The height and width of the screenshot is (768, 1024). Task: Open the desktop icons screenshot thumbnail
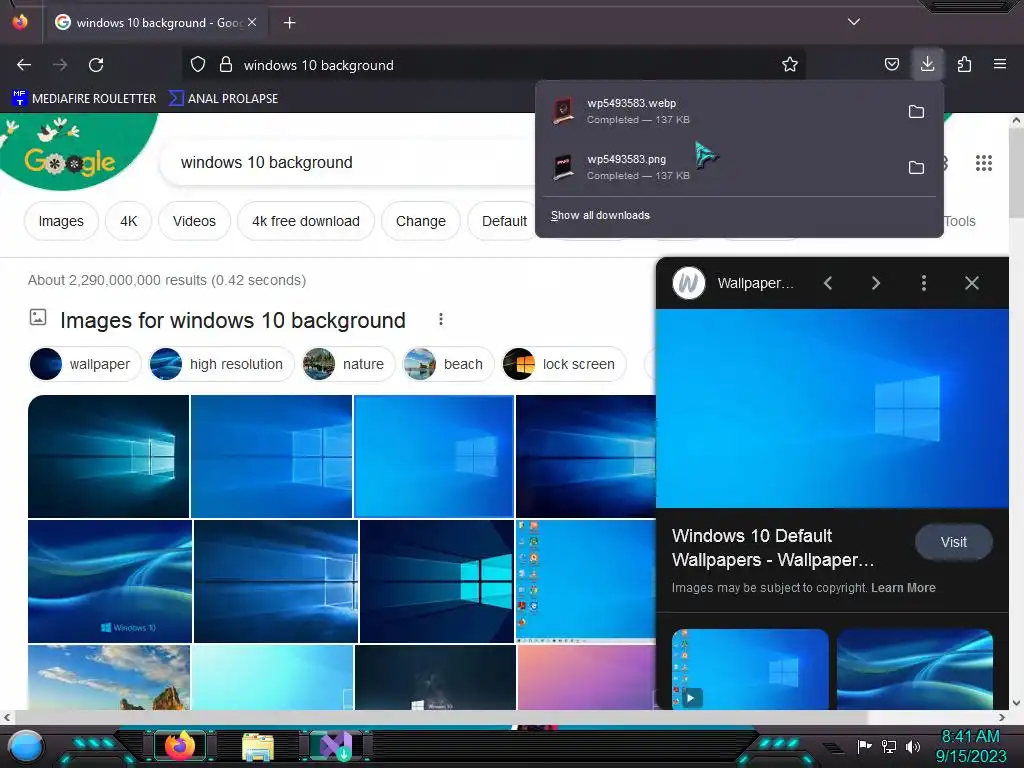pyautogui.click(x=586, y=581)
